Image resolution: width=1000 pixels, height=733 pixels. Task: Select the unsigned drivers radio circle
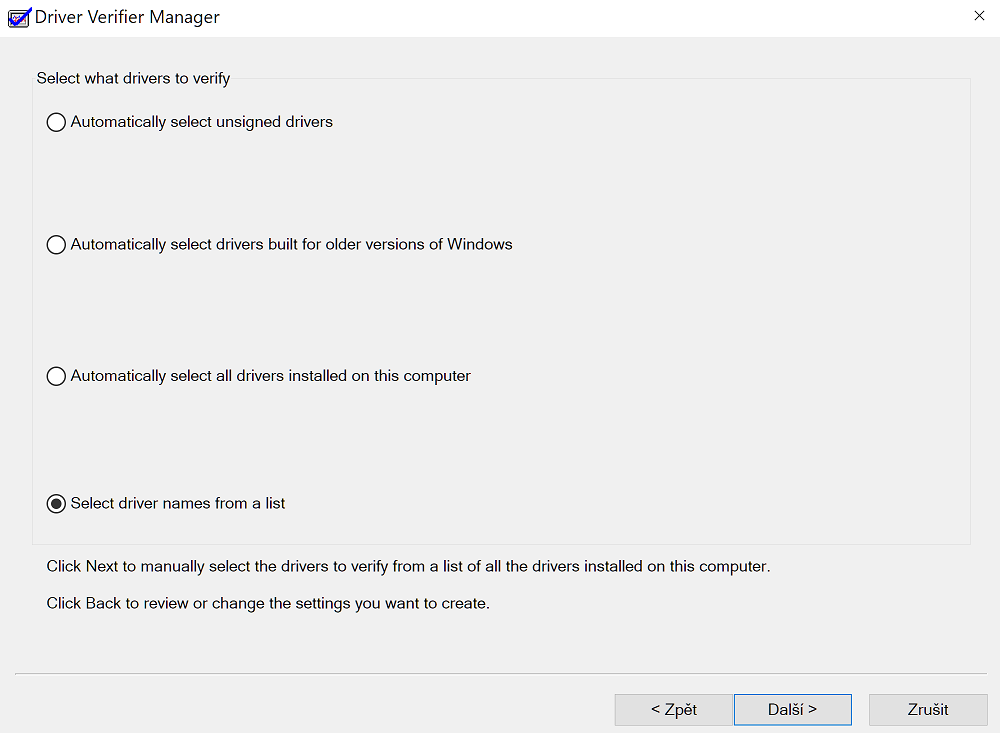tap(56, 123)
